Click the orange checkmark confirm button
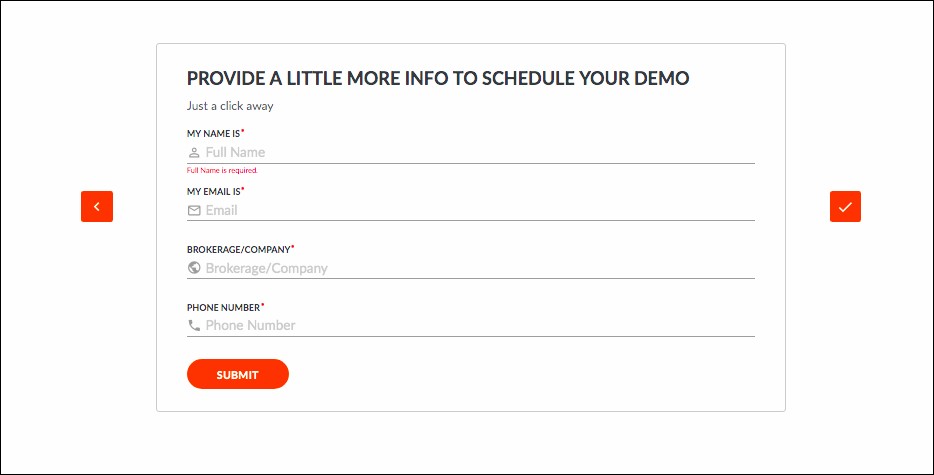Viewport: 934px width, 475px height. 845,206
